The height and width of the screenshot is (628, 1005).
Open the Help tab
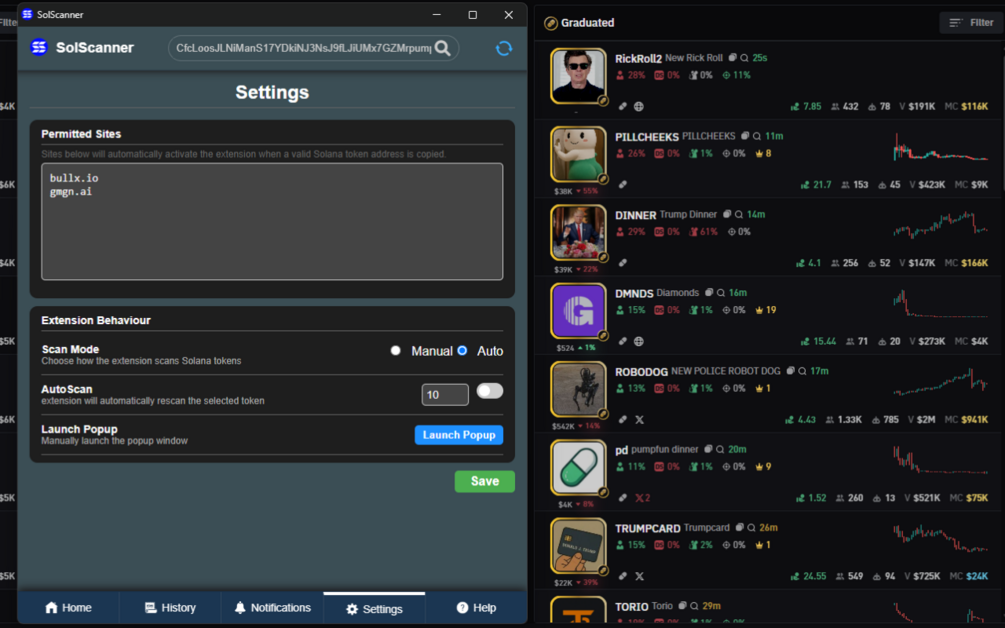pos(476,607)
